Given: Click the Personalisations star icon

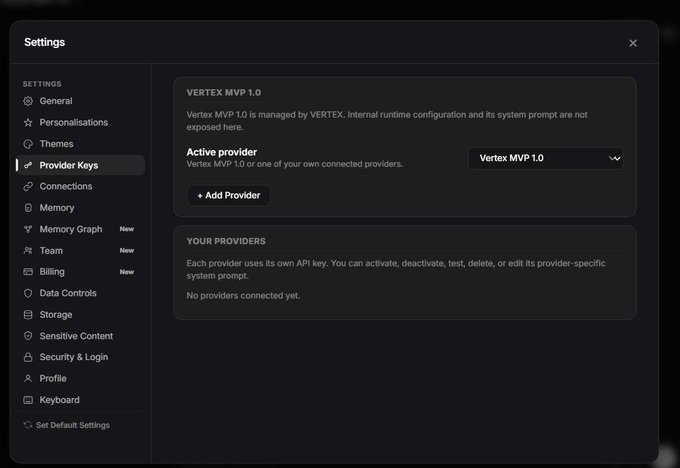Looking at the screenshot, I should coord(28,123).
